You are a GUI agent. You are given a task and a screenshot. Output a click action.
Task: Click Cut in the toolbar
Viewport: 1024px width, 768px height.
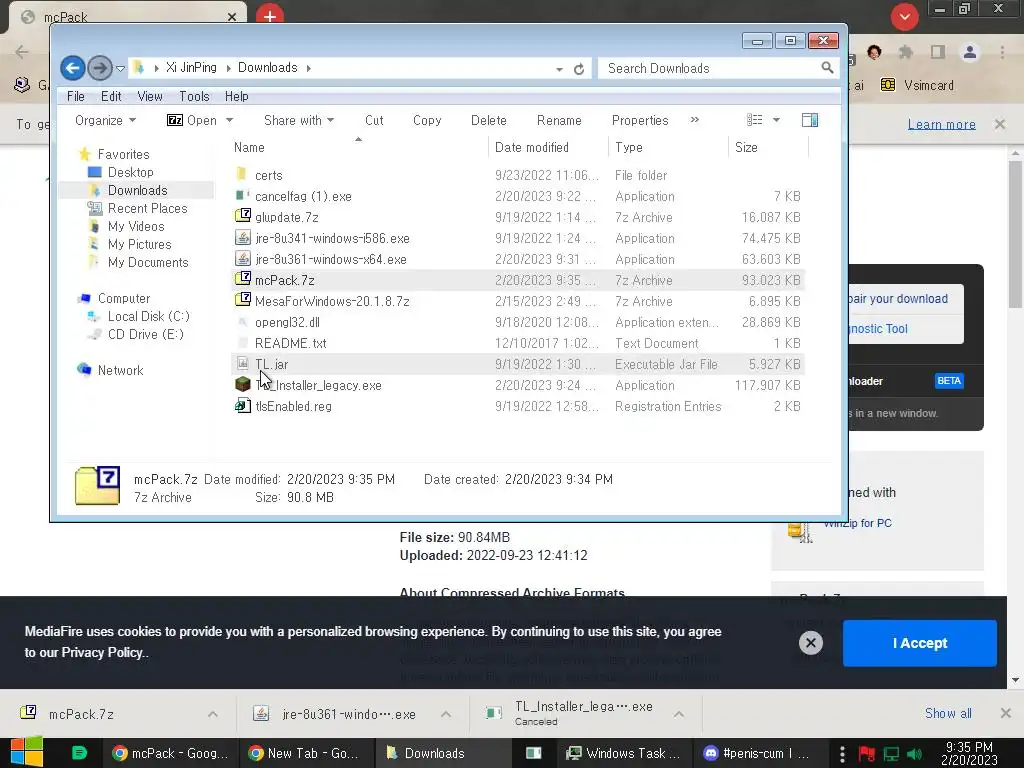click(x=374, y=120)
